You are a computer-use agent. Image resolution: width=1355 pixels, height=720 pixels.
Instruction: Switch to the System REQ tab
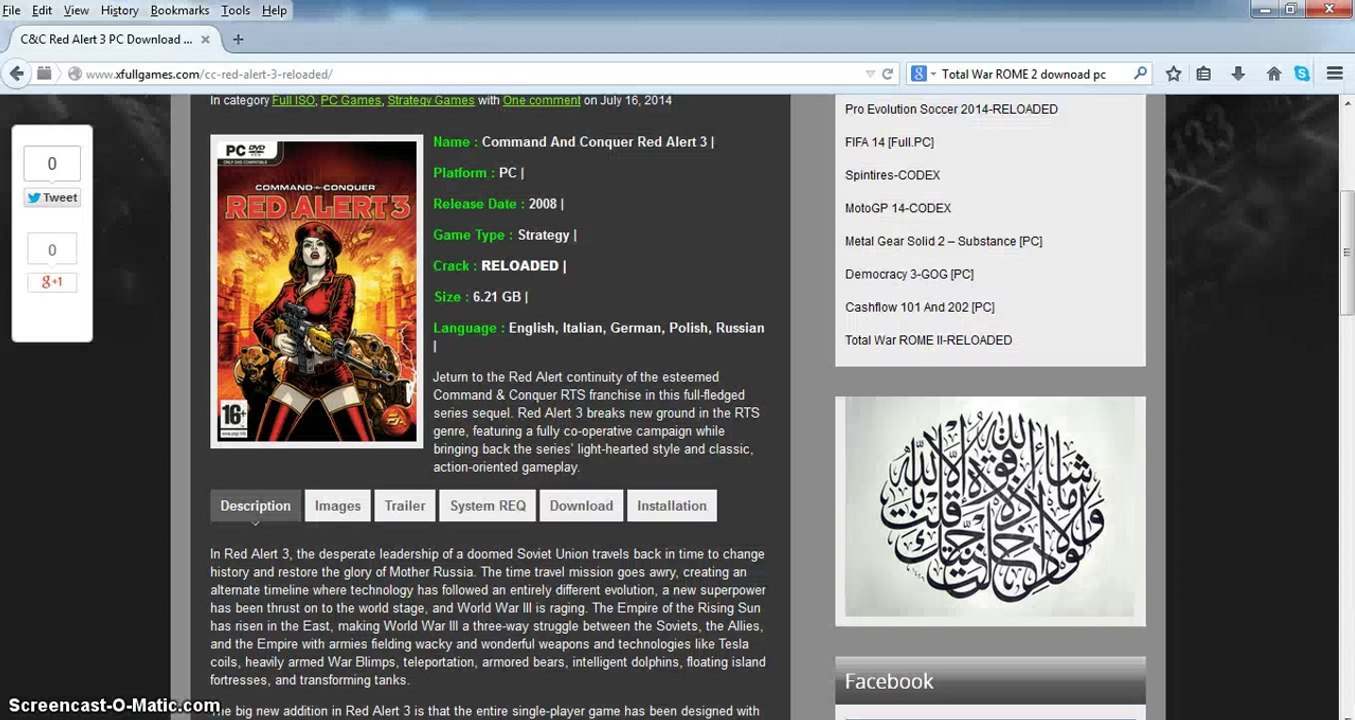[x=488, y=506]
